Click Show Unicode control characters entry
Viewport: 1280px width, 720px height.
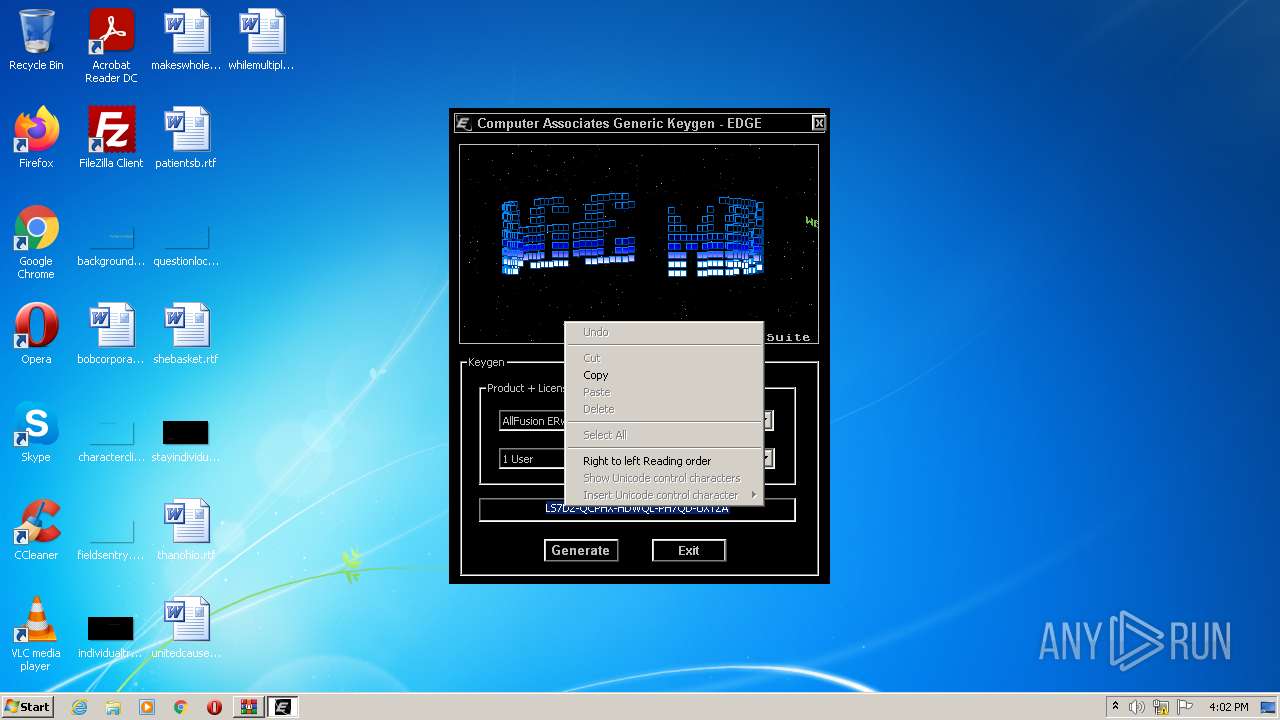coord(662,478)
